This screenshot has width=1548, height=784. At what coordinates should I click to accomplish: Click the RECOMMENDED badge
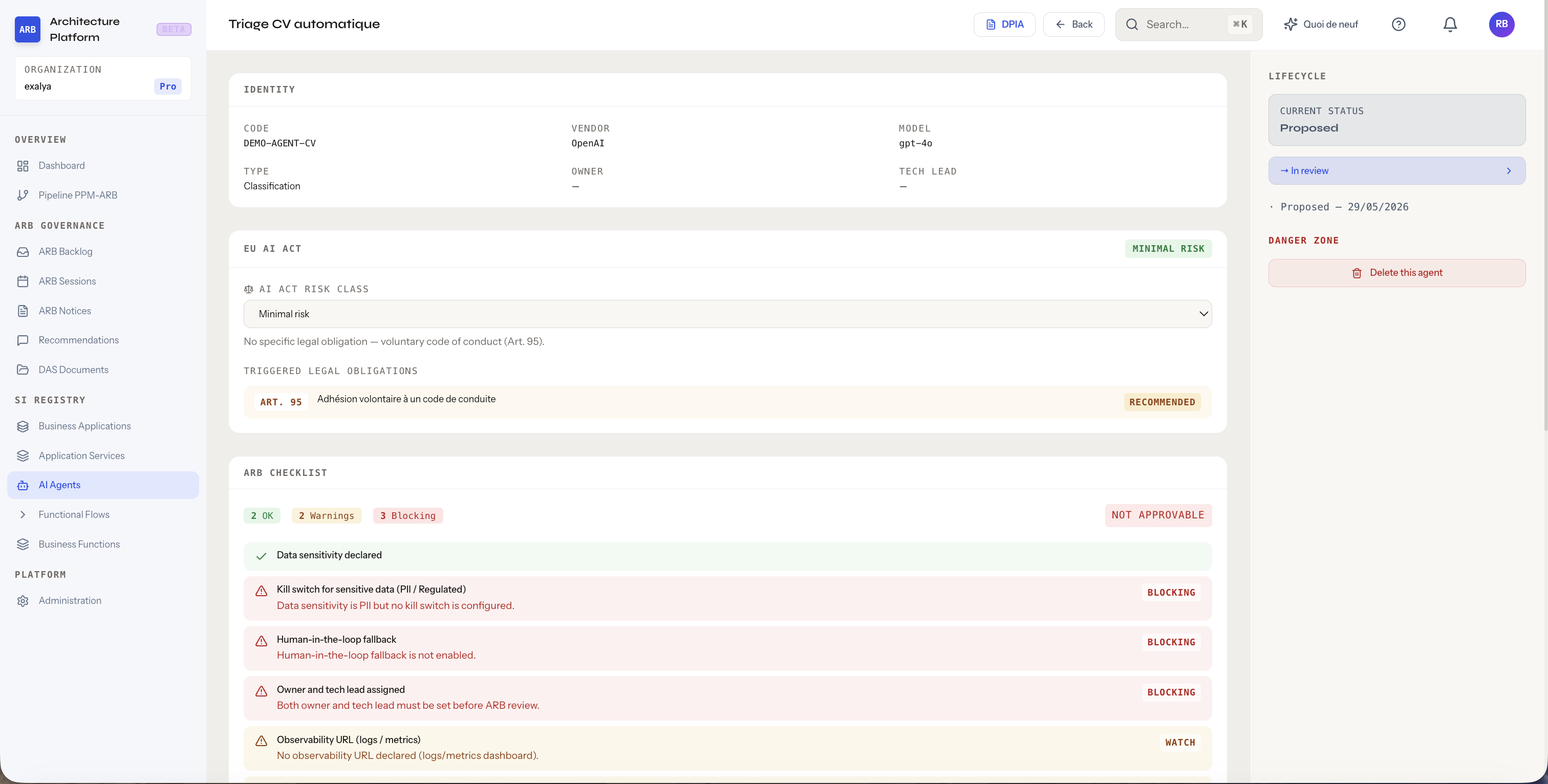(1162, 402)
